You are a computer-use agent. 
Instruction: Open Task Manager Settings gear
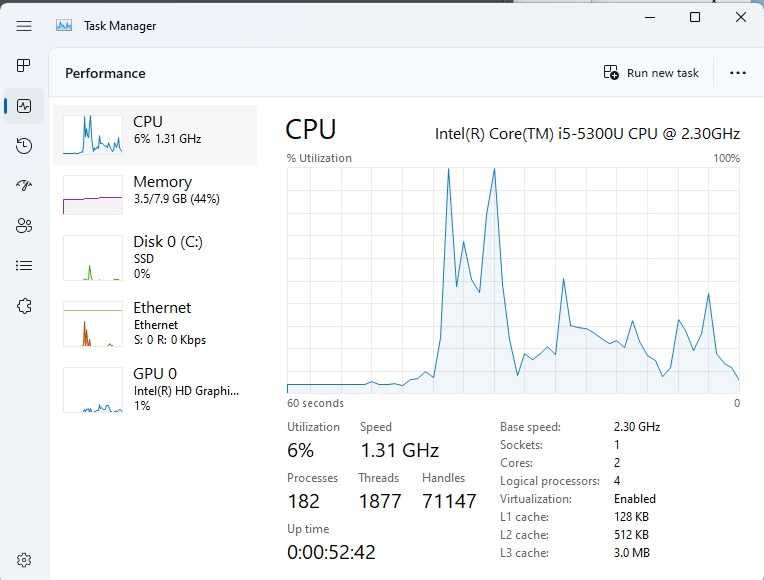tap(24, 560)
